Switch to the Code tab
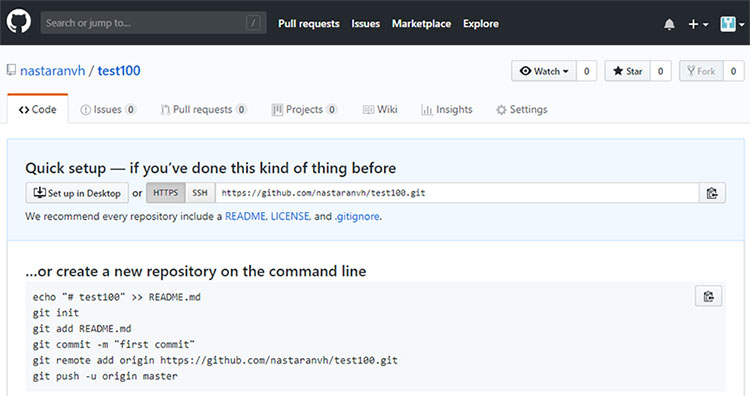Image resolution: width=750 pixels, height=396 pixels. click(38, 110)
